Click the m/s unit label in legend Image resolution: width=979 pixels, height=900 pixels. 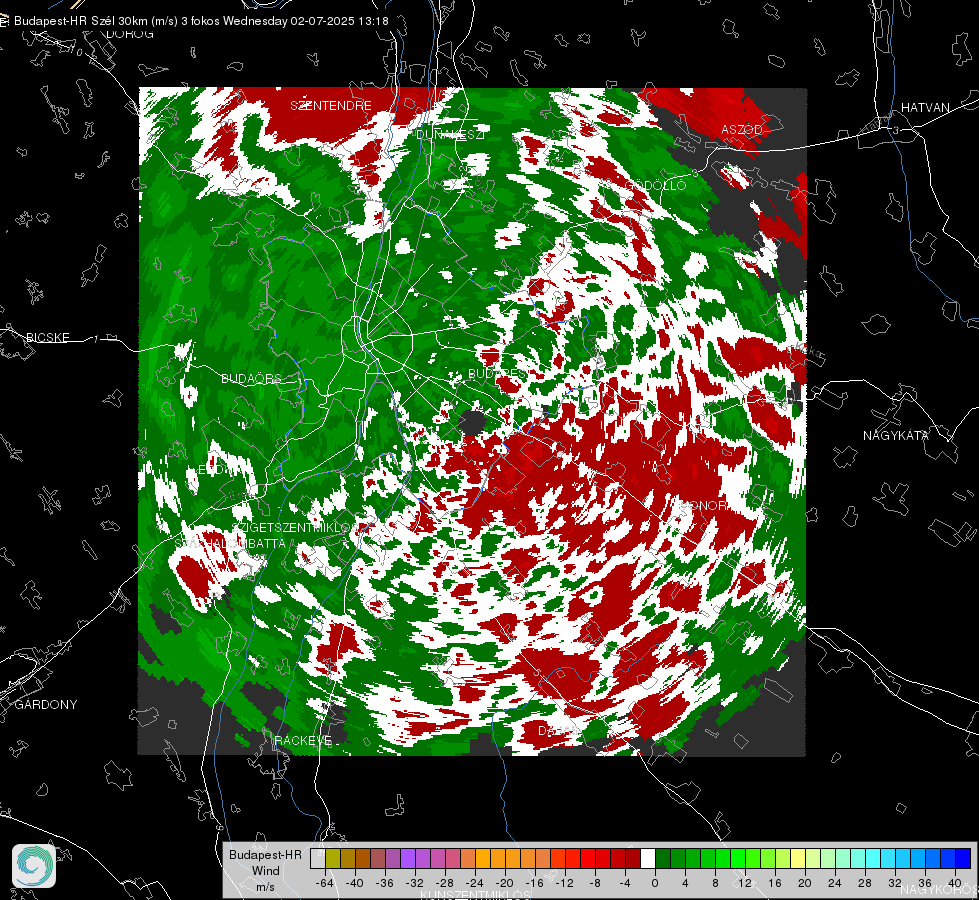point(265,887)
